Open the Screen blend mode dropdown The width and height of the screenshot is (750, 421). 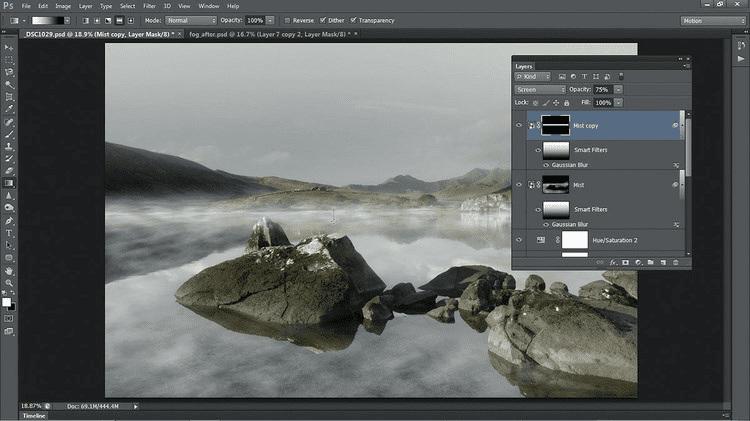[x=540, y=89]
